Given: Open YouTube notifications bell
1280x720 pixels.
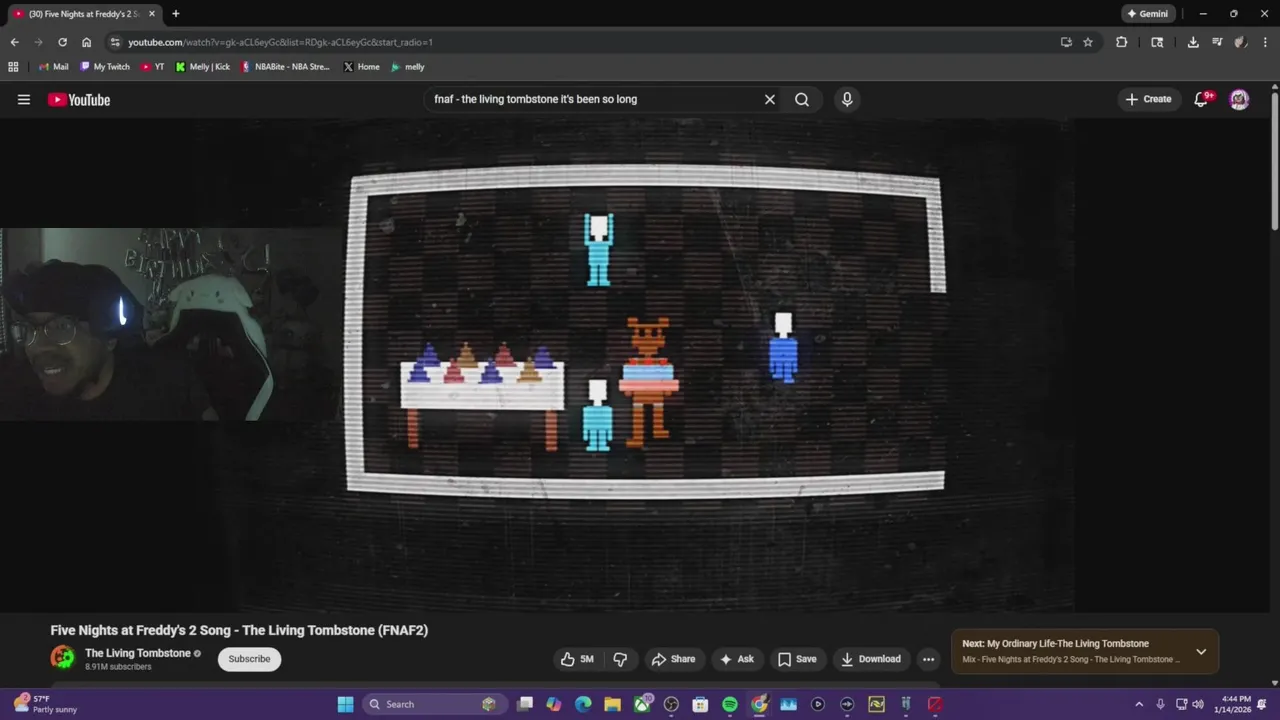Looking at the screenshot, I should 1201,99.
